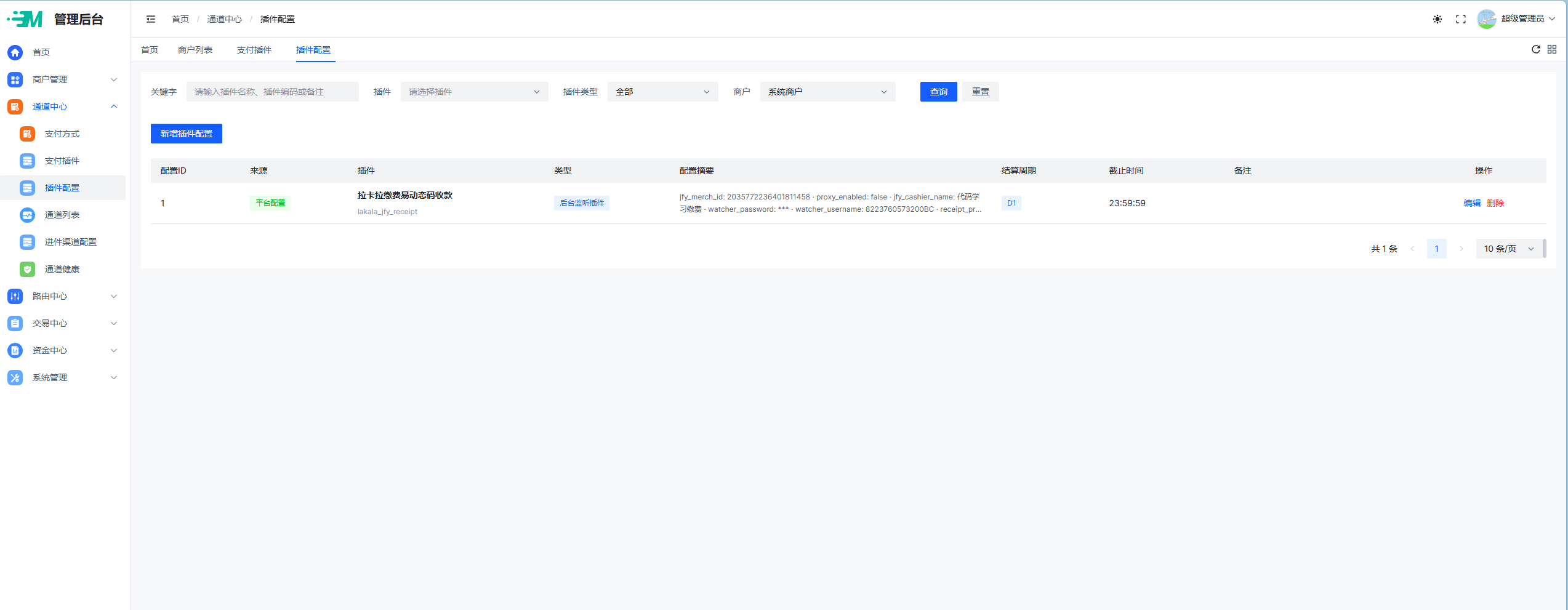This screenshot has height=610, width=1568.
Task: Click the 路由中心 sidebar icon
Action: click(15, 296)
